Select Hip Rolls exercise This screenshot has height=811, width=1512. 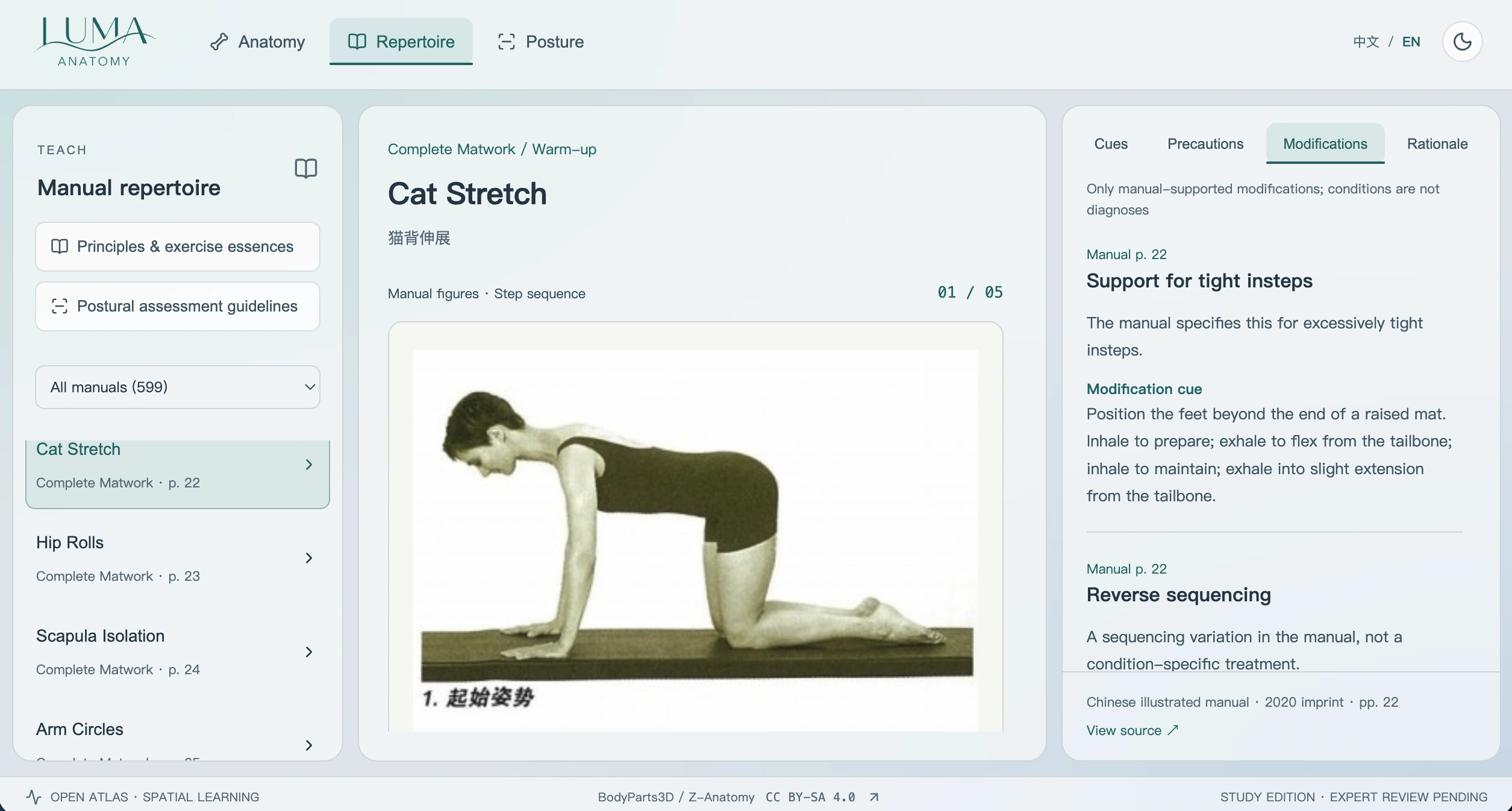click(178, 558)
